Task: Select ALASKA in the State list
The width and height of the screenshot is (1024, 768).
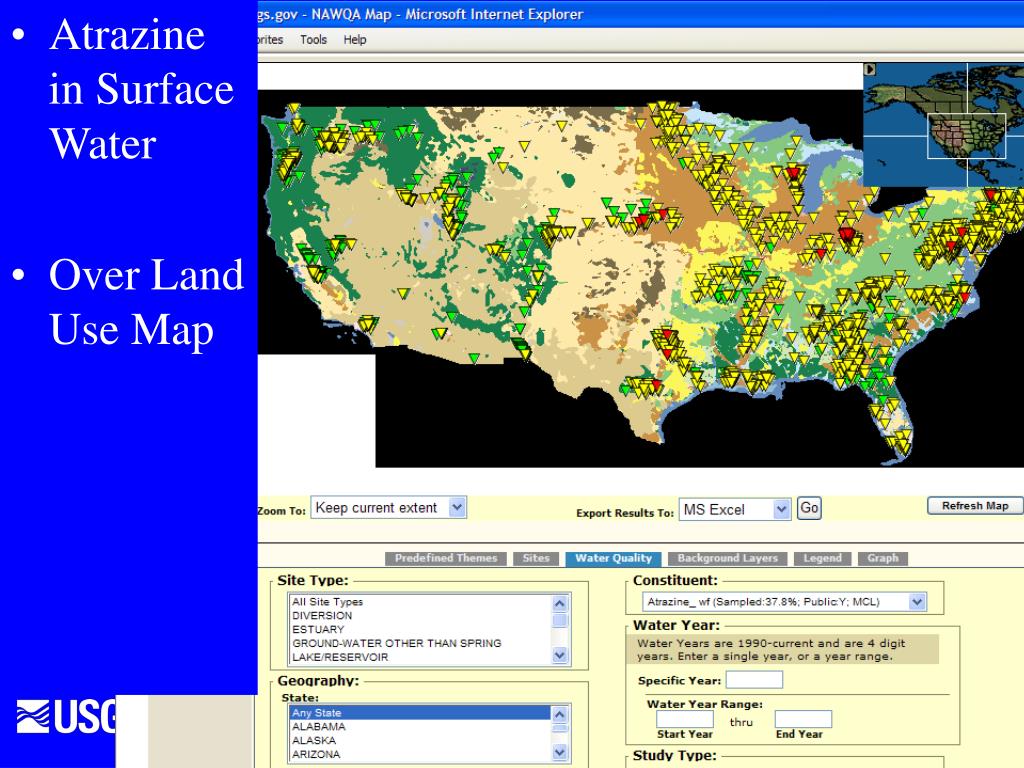Action: click(x=420, y=740)
